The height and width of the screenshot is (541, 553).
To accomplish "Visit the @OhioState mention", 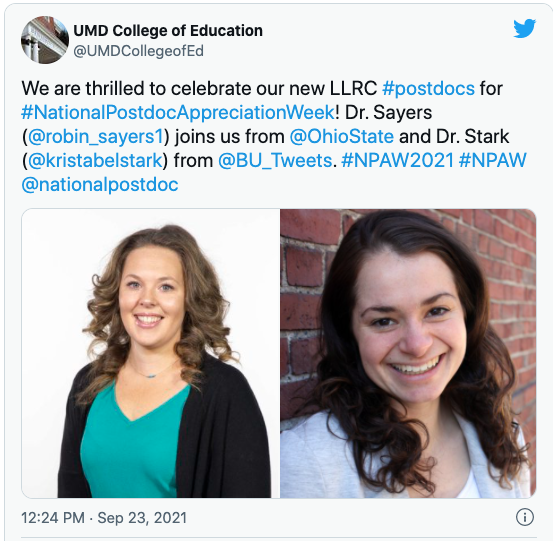I will (341, 136).
